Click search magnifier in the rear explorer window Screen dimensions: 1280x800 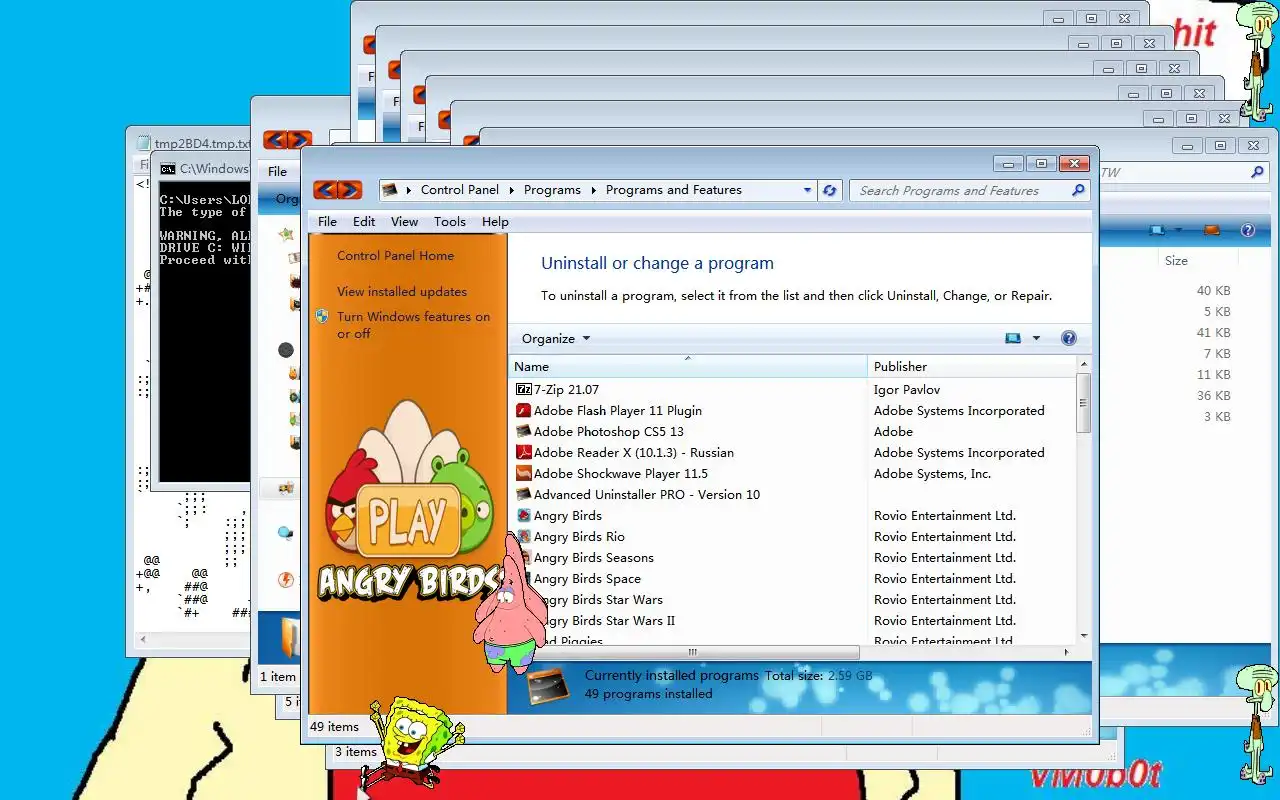1257,172
